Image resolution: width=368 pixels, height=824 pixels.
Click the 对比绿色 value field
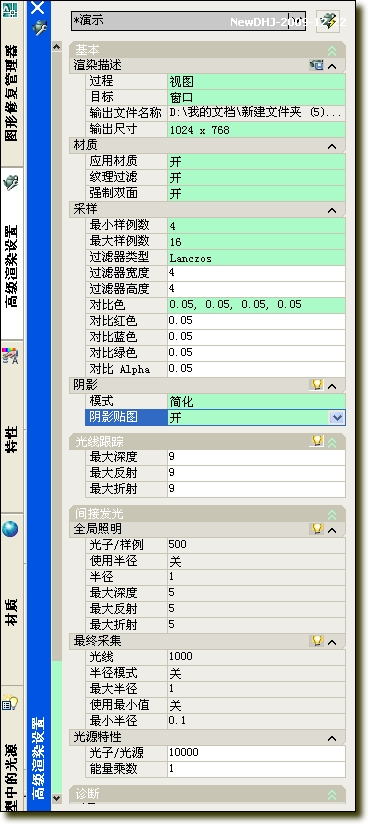(x=257, y=353)
